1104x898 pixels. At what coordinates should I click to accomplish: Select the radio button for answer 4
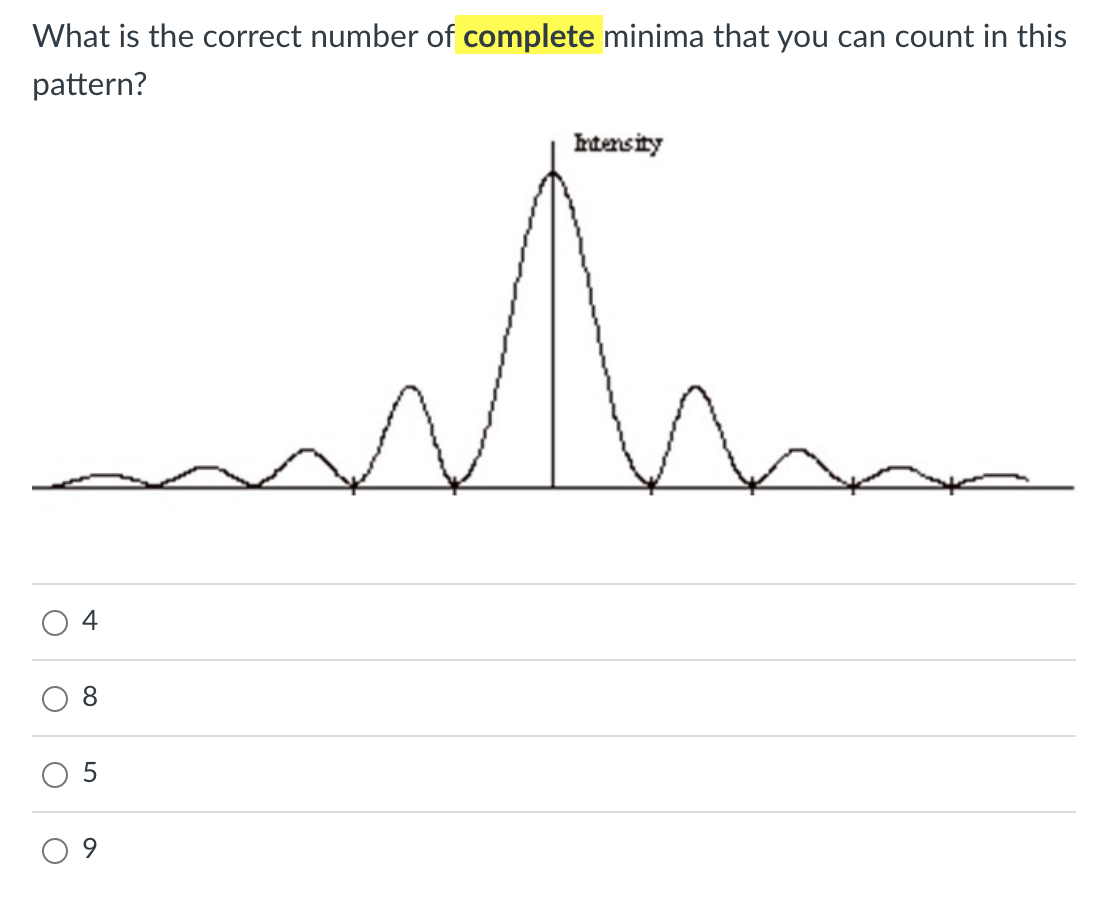(55, 622)
